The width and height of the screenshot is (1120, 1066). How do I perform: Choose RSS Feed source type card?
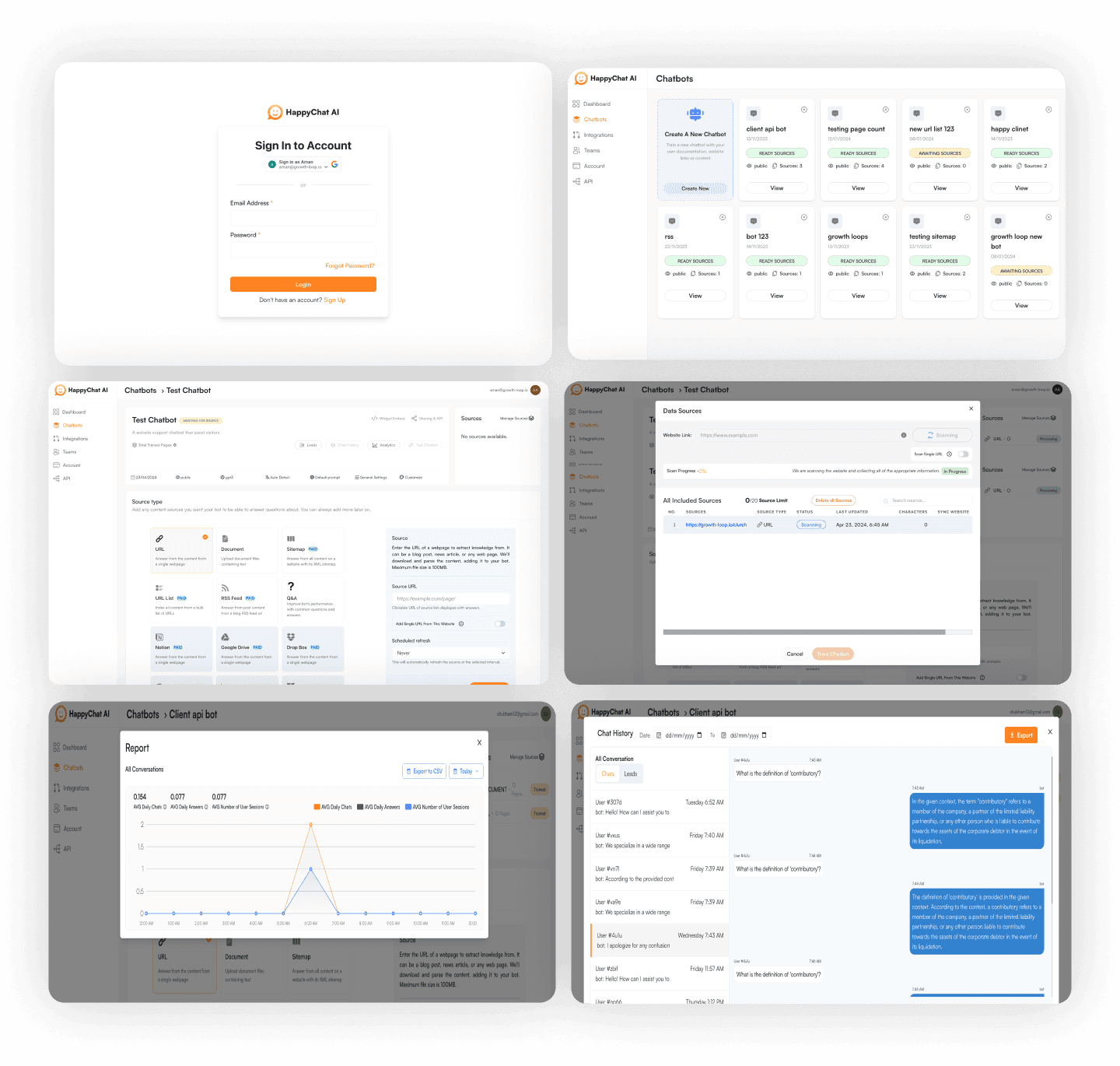click(247, 599)
